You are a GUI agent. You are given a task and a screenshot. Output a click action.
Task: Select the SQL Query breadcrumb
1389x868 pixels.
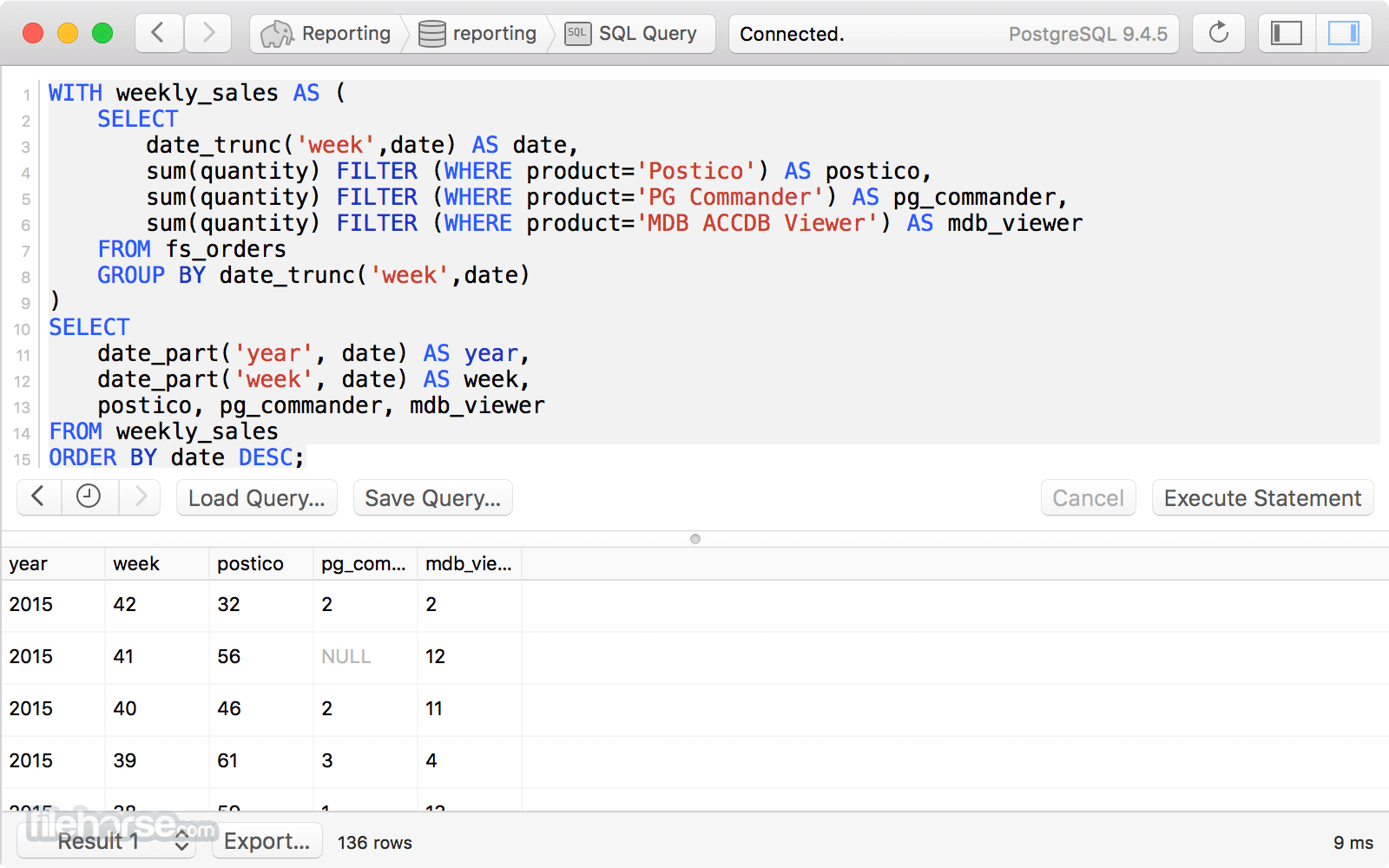632,34
